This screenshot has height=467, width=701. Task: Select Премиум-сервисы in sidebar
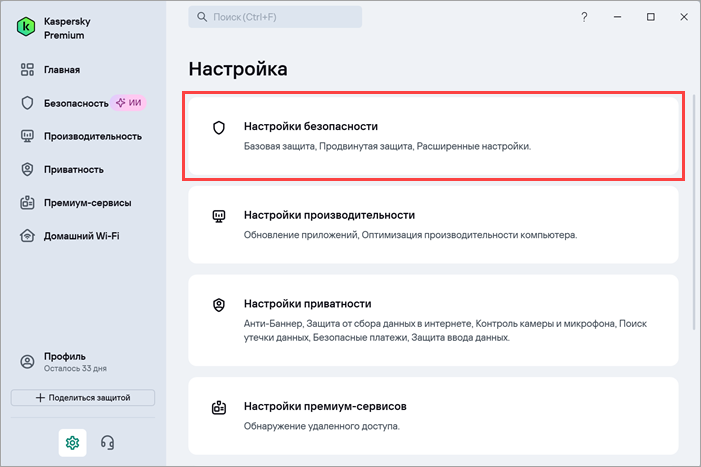click(x=88, y=202)
